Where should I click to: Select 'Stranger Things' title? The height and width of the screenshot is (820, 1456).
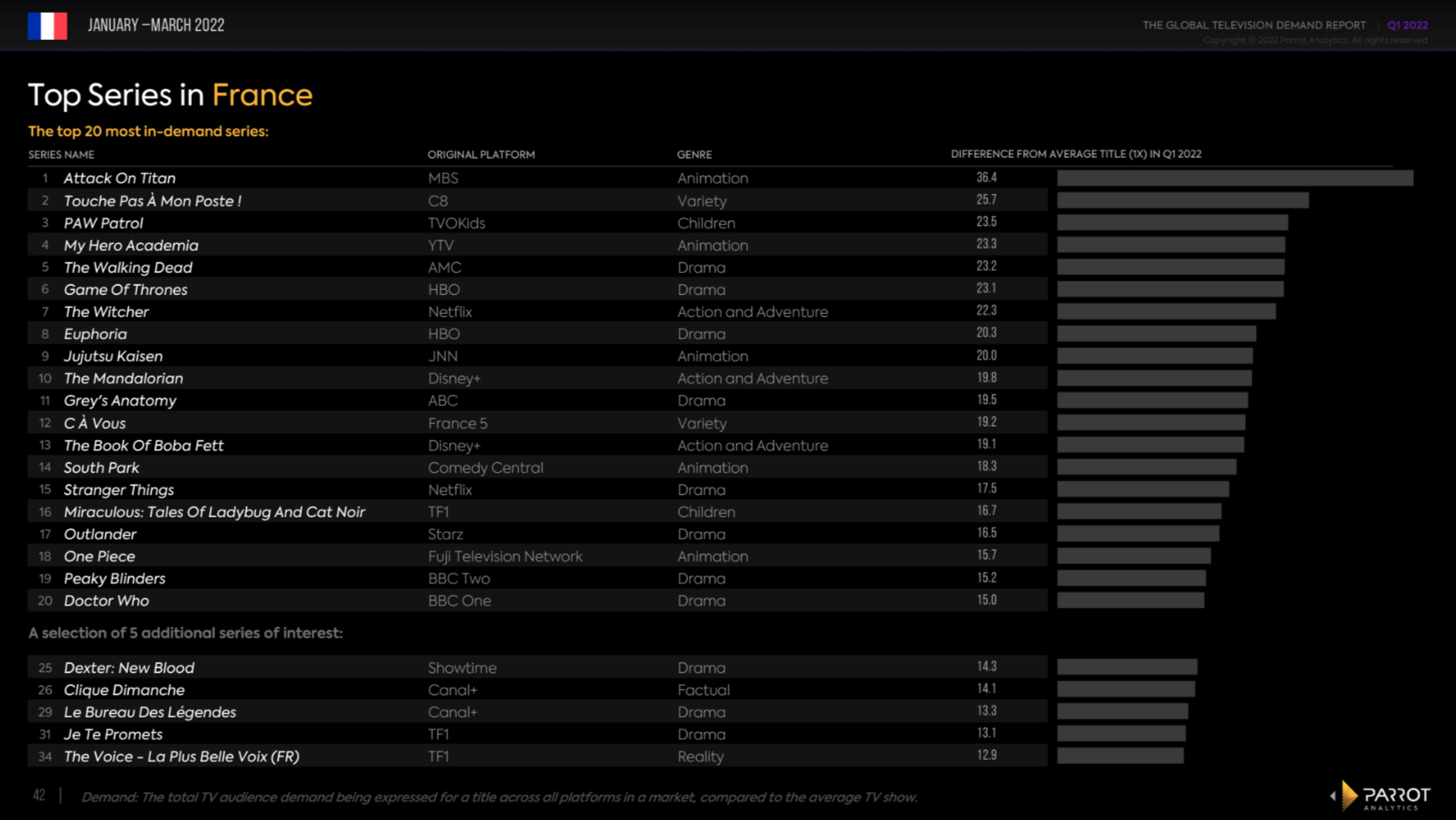tap(119, 489)
